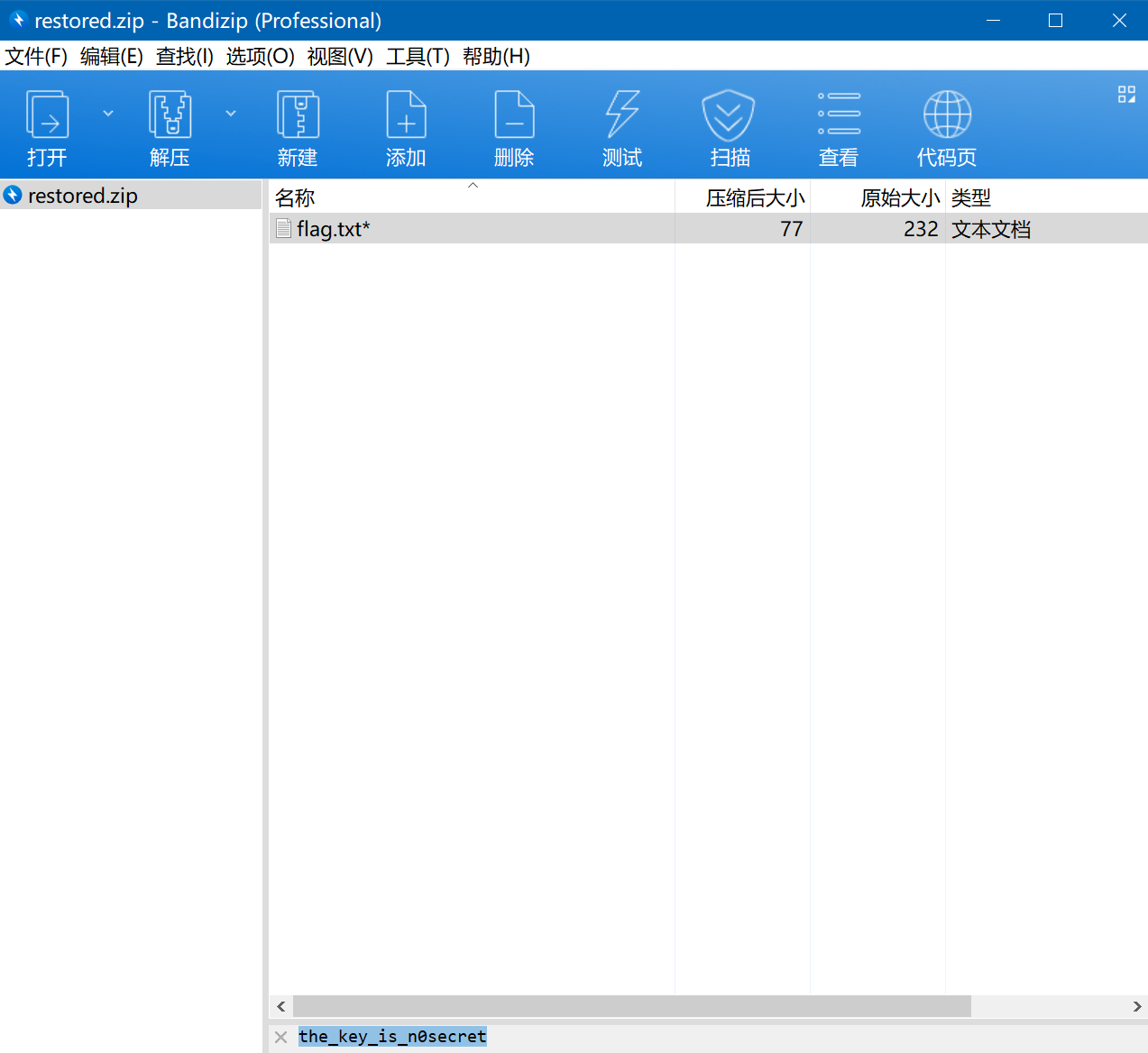Click the Extract (解压) toolbar icon
The height and width of the screenshot is (1053, 1148).
click(x=170, y=115)
